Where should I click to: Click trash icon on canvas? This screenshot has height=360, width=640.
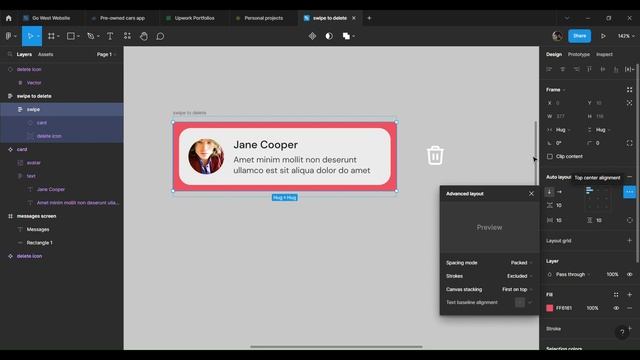(x=435, y=156)
